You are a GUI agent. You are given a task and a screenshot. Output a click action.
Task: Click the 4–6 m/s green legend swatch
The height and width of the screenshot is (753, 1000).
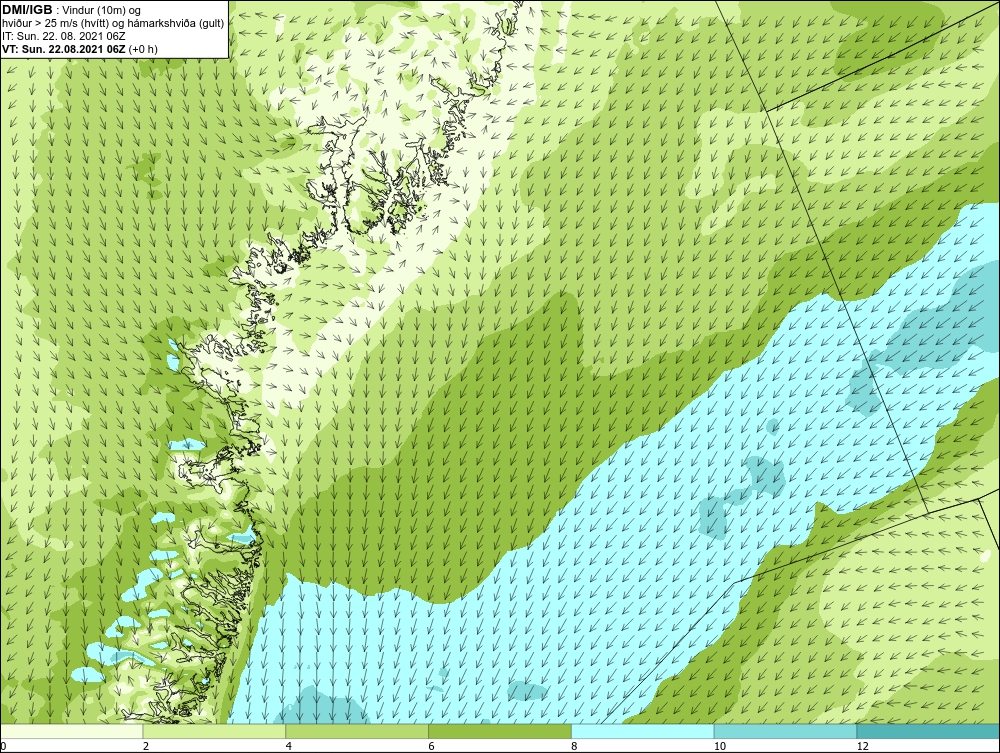[357, 731]
